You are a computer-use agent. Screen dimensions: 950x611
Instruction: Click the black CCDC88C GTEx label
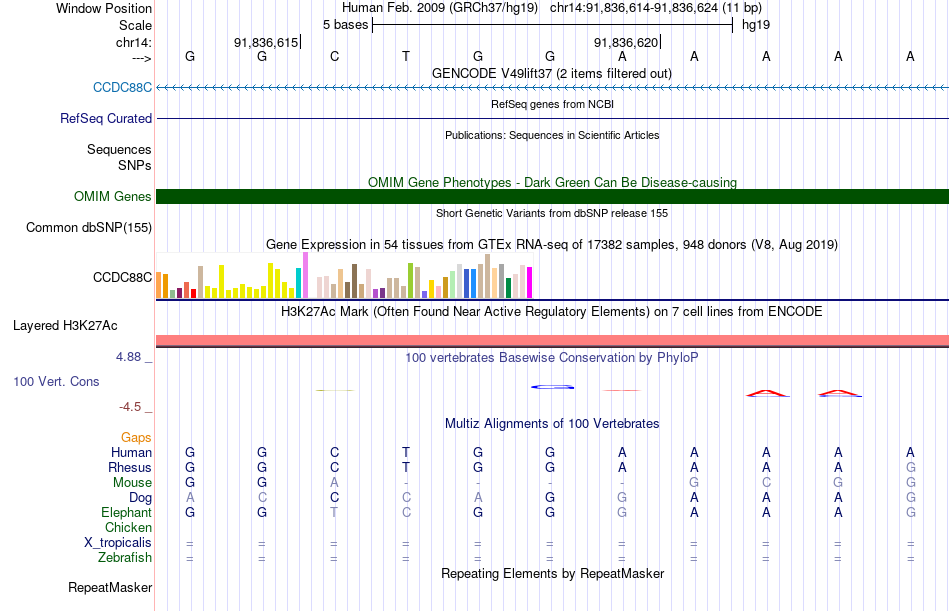(122, 277)
